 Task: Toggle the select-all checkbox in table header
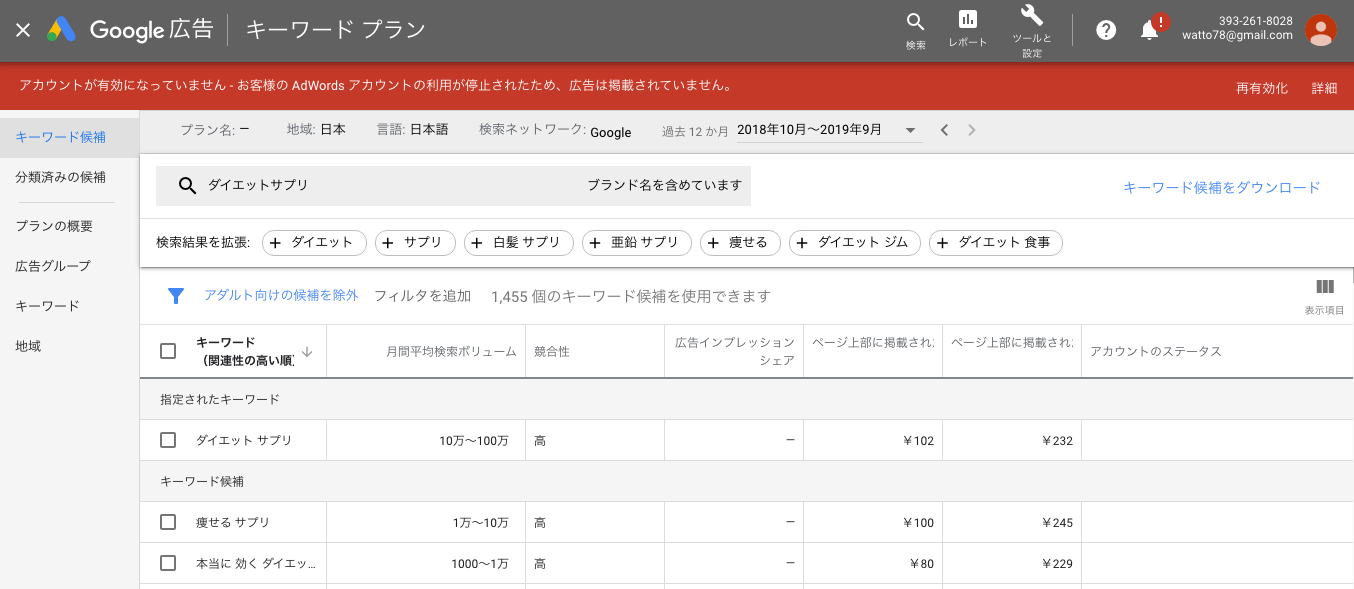pyautogui.click(x=168, y=351)
